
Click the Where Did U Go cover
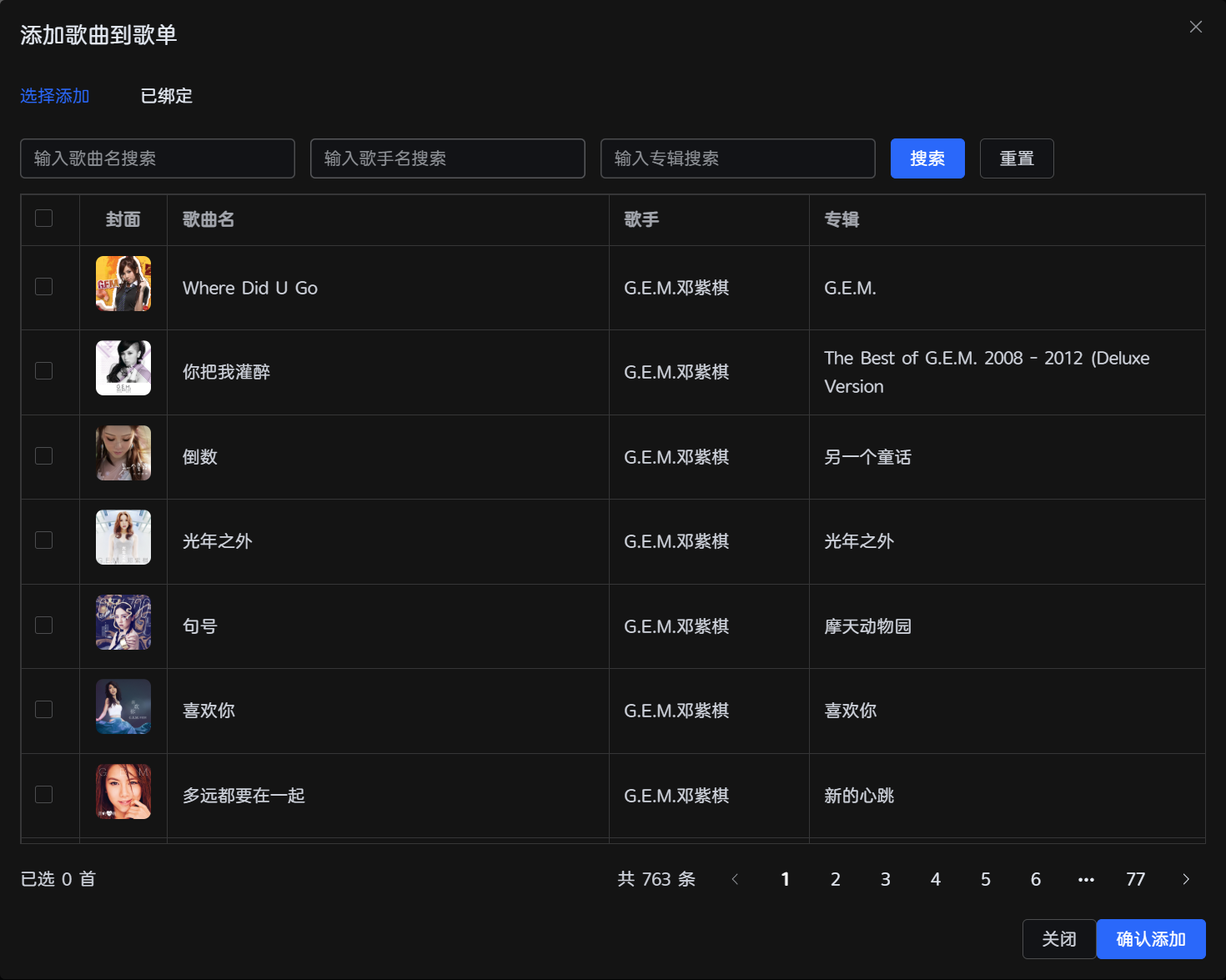[123, 284]
